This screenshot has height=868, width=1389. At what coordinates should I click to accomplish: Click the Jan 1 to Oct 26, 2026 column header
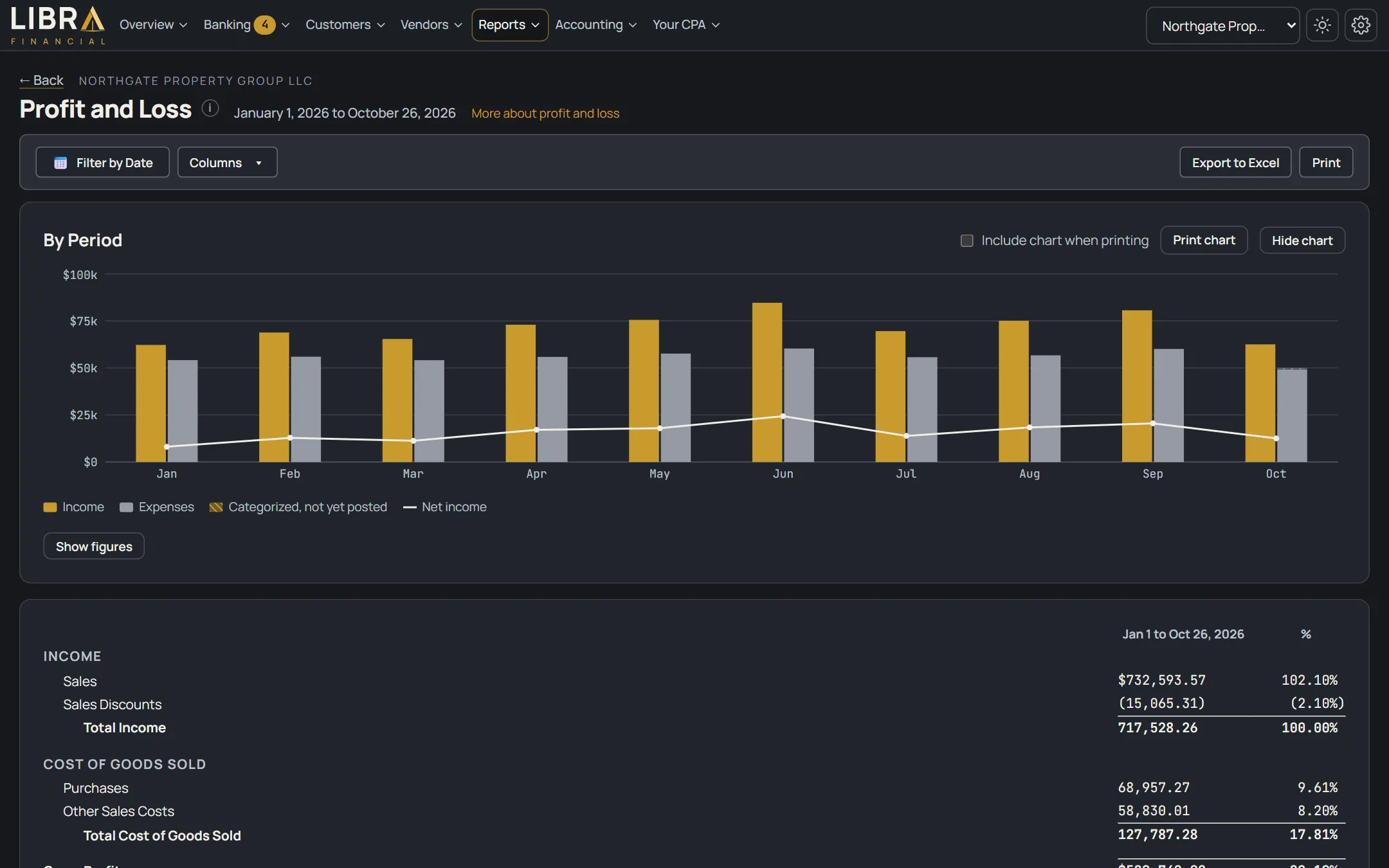point(1183,634)
